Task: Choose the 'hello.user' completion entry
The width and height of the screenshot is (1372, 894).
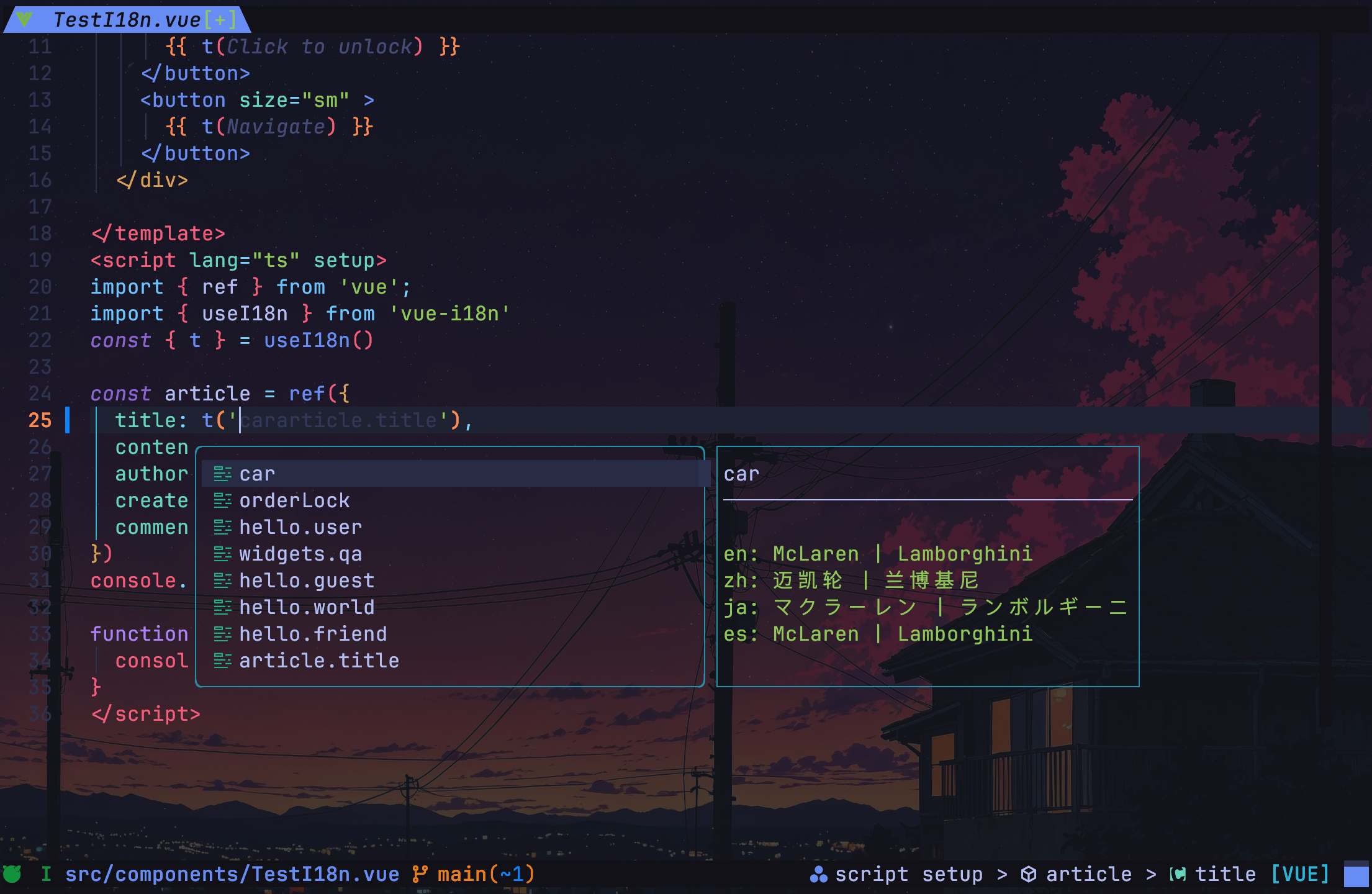Action: click(x=456, y=527)
